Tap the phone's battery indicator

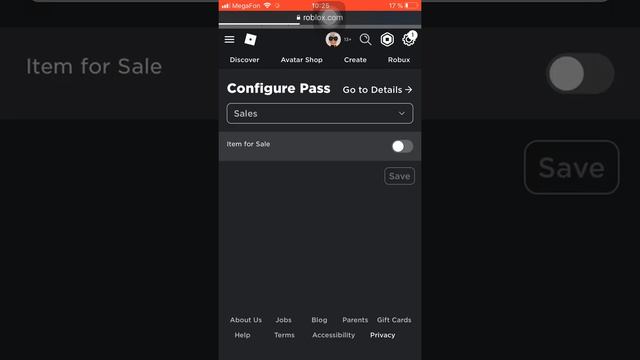(x=411, y=6)
